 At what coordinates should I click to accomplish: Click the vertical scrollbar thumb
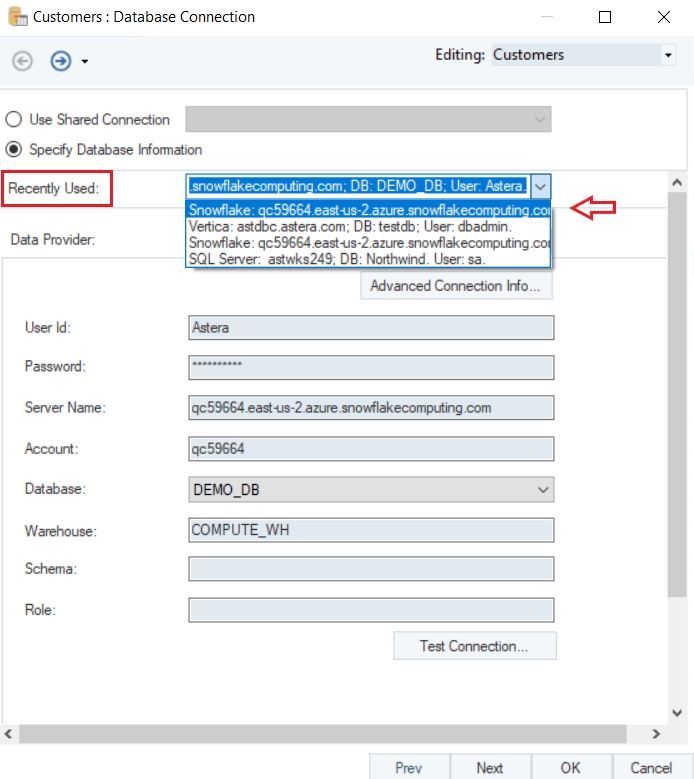[x=677, y=394]
